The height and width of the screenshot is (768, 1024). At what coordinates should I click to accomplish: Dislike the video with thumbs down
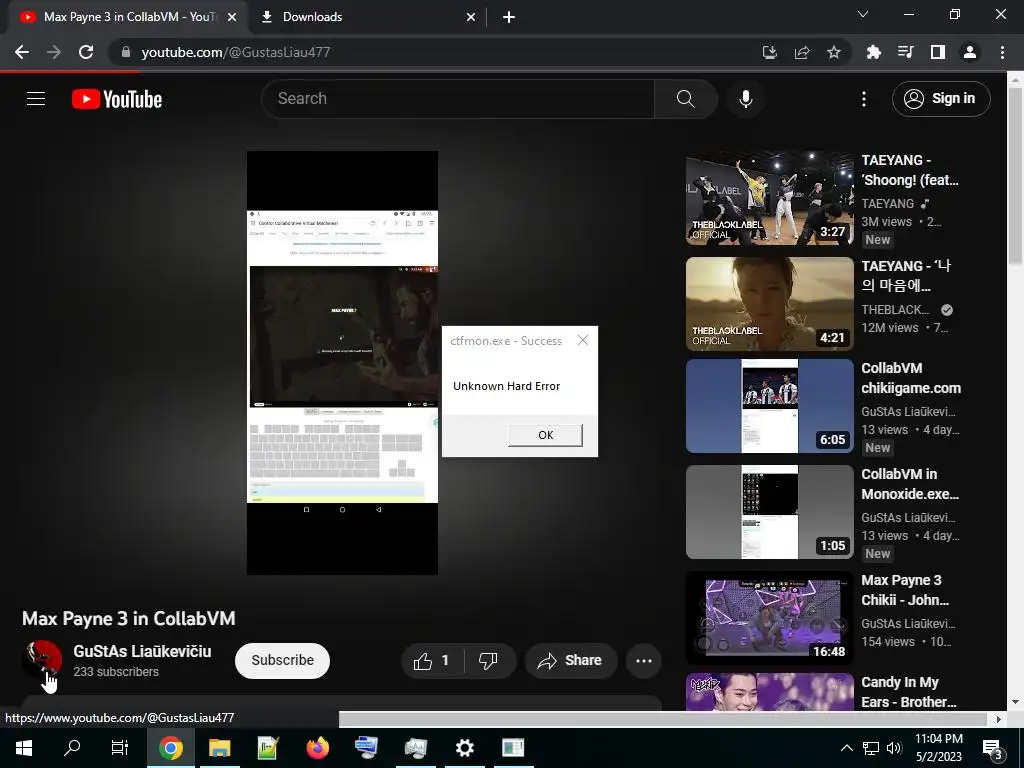coord(488,661)
